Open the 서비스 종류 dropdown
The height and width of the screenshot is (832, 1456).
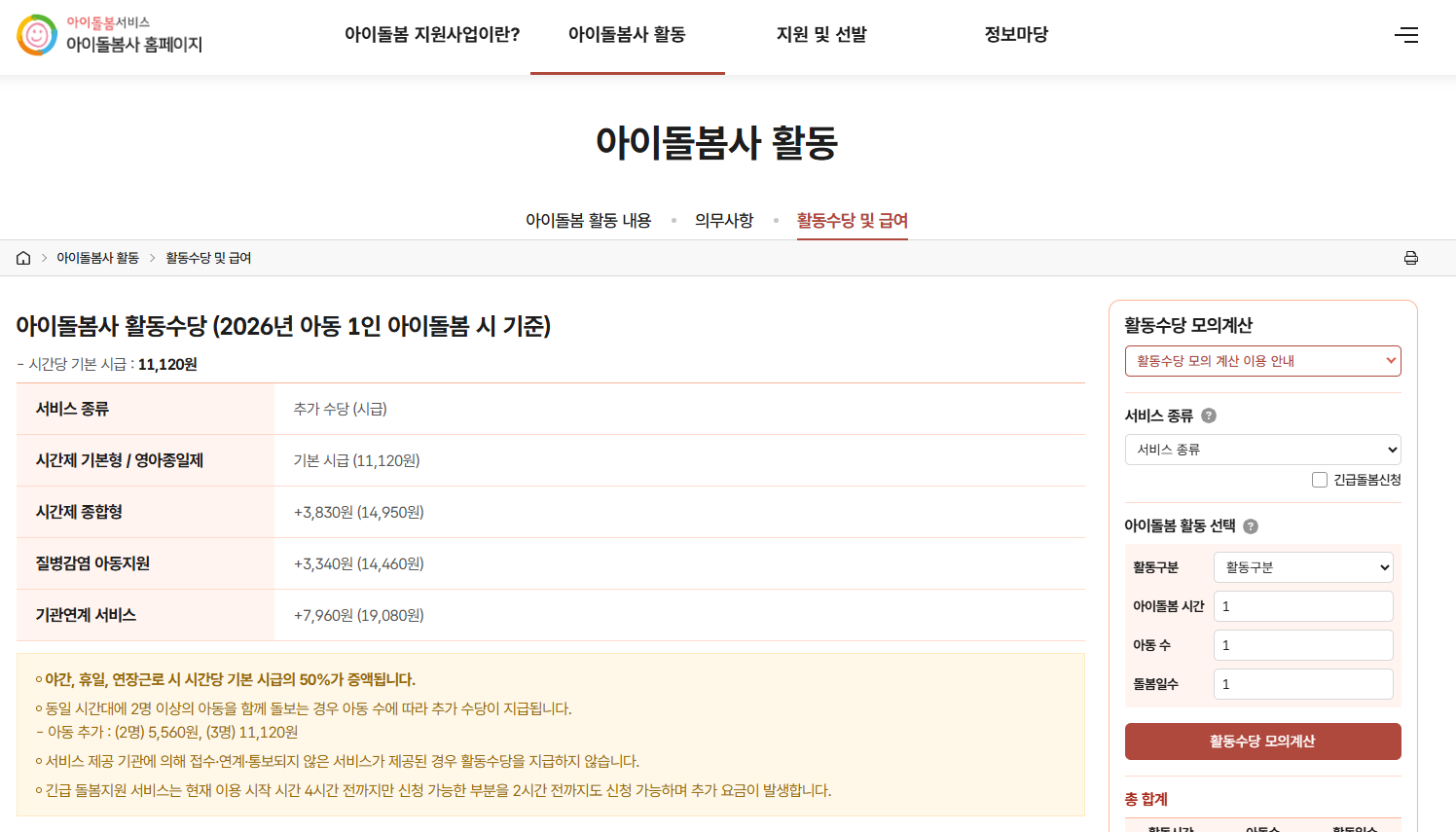click(x=1263, y=450)
